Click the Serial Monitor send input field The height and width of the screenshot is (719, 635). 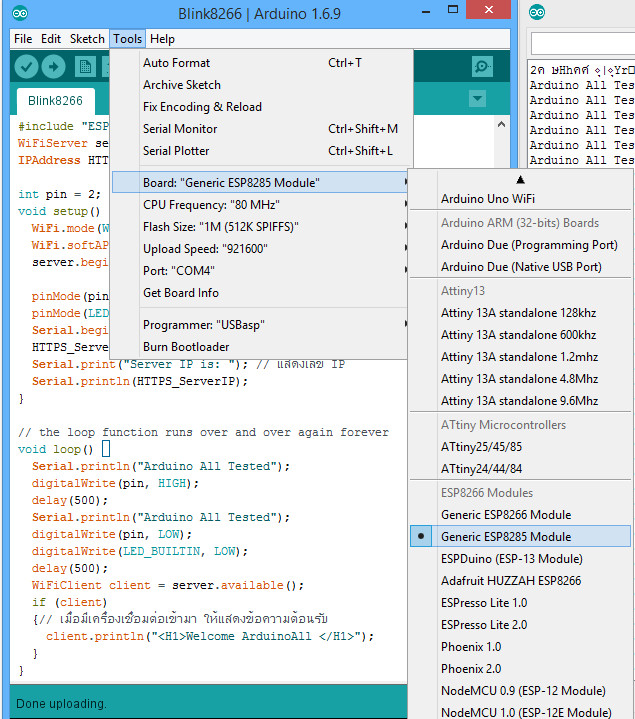(583, 44)
